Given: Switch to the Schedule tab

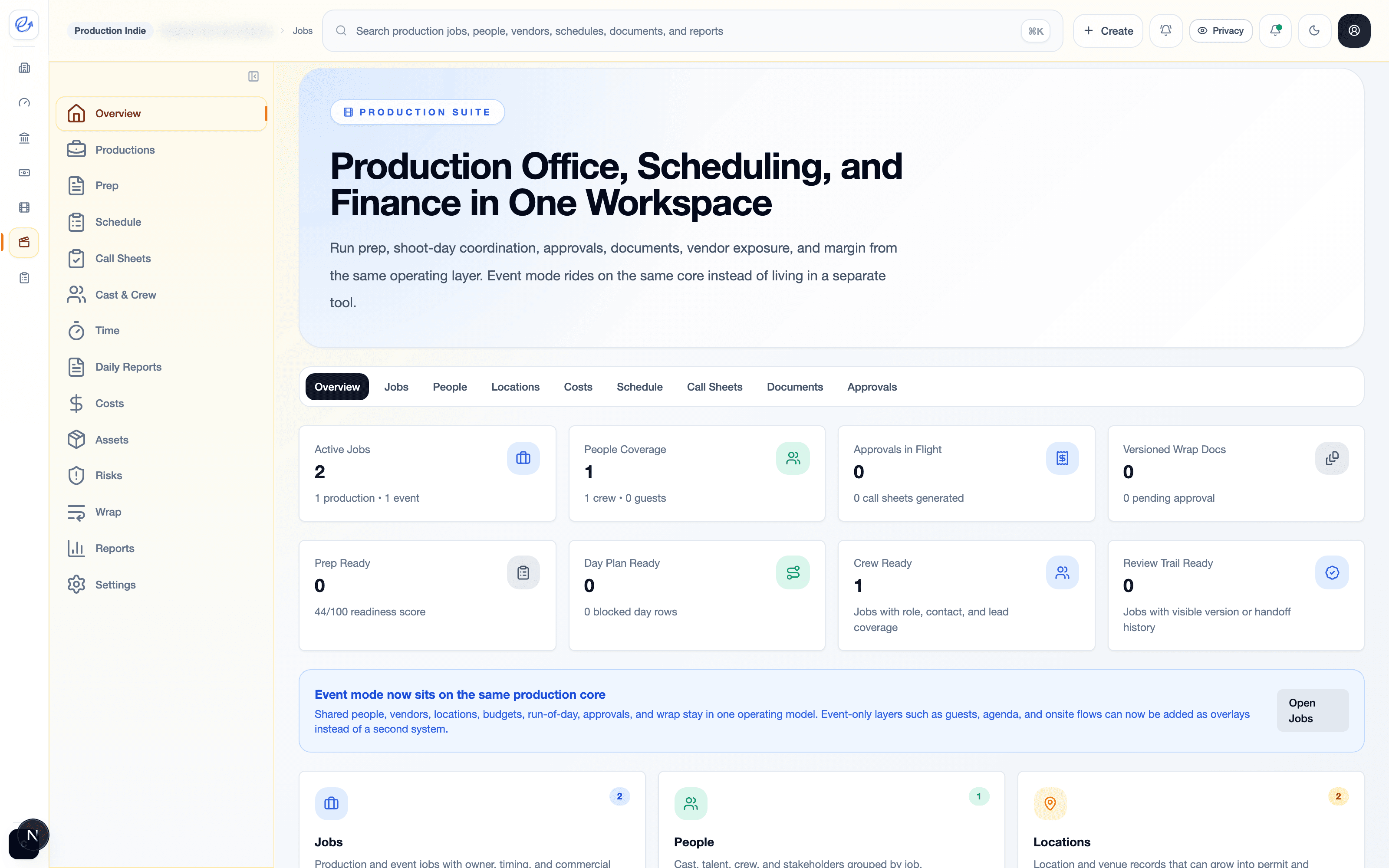Looking at the screenshot, I should [x=639, y=387].
